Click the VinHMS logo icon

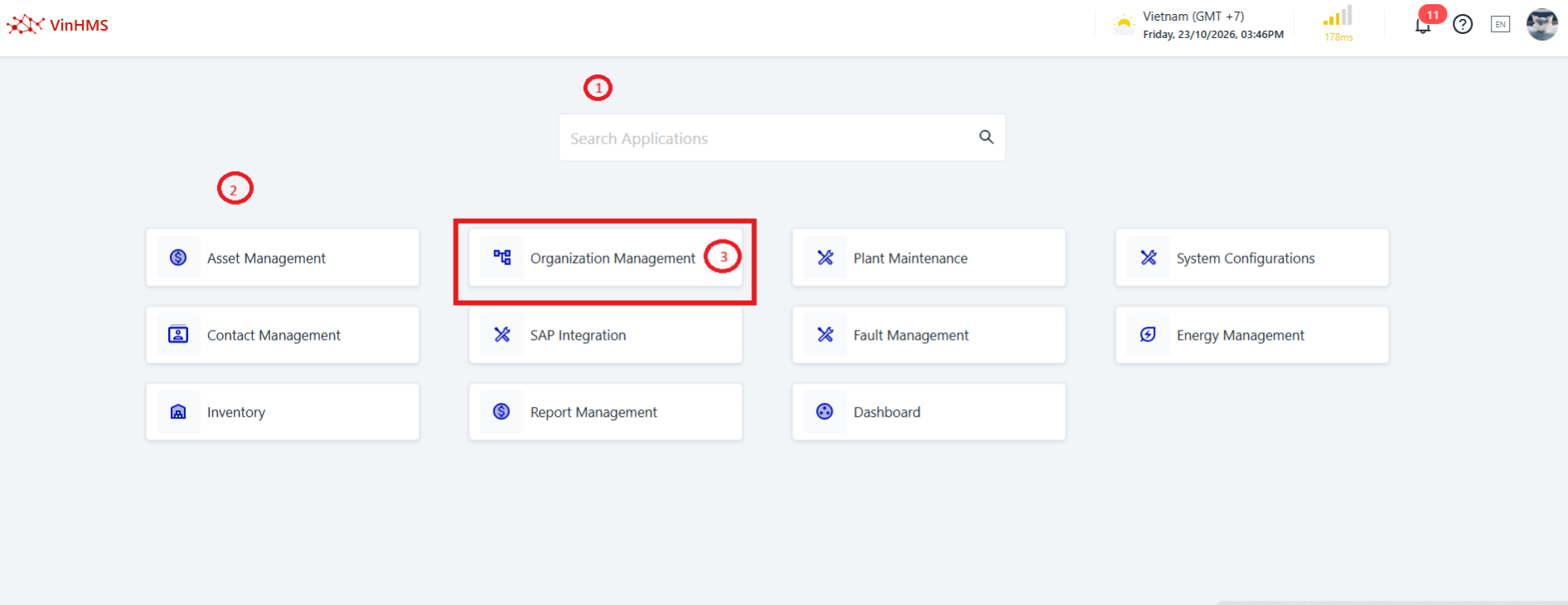pyautogui.click(x=25, y=25)
